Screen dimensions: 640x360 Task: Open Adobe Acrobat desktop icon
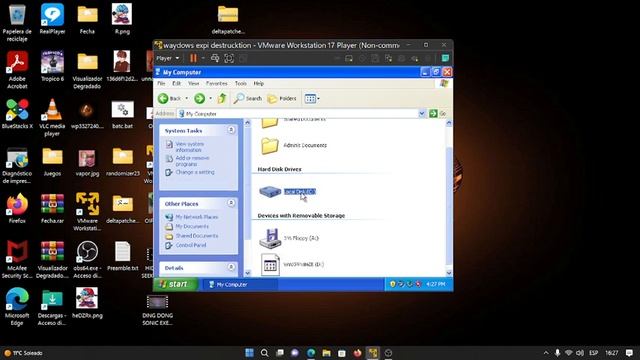pyautogui.click(x=17, y=70)
